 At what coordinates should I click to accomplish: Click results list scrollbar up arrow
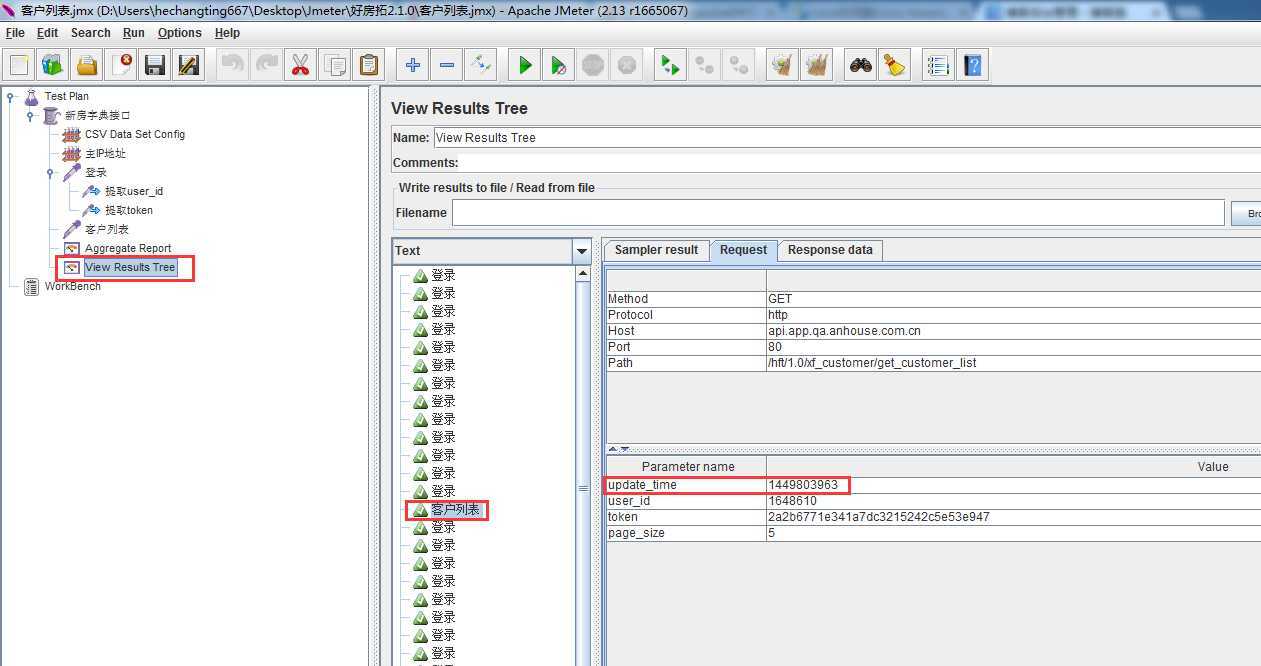pyautogui.click(x=584, y=274)
